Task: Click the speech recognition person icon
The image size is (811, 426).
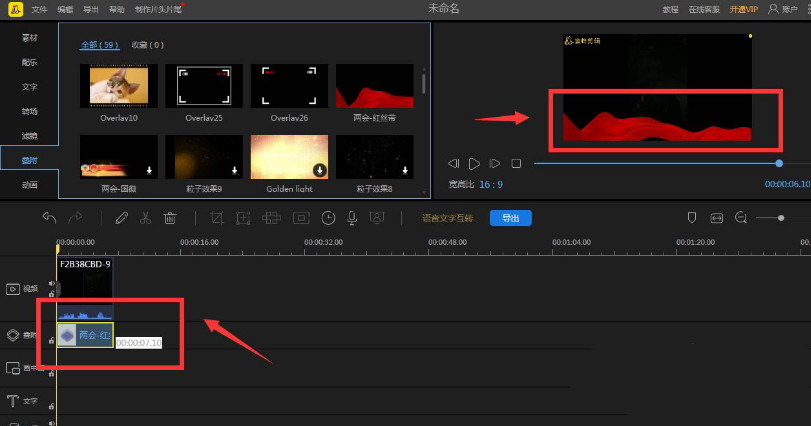Action: (377, 218)
